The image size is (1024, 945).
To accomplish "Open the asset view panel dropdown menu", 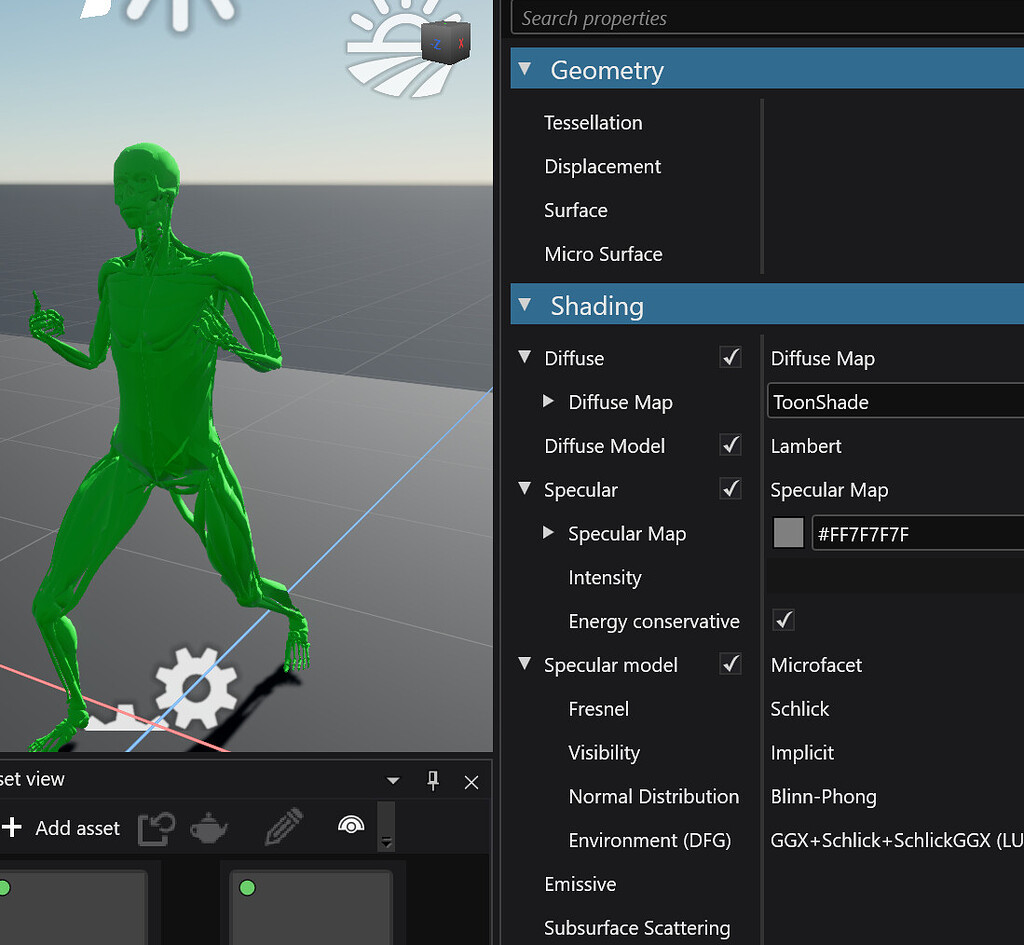I will coord(392,779).
